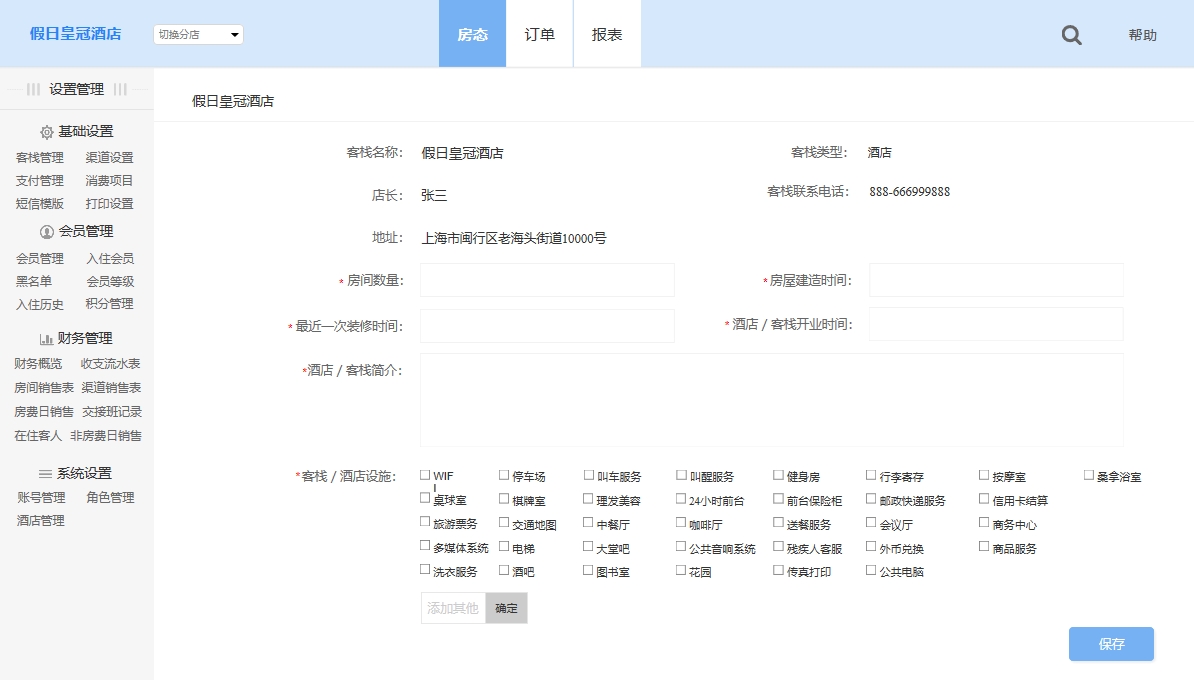Check the 信用卡结算 checkbox
1194x680 pixels.
984,499
